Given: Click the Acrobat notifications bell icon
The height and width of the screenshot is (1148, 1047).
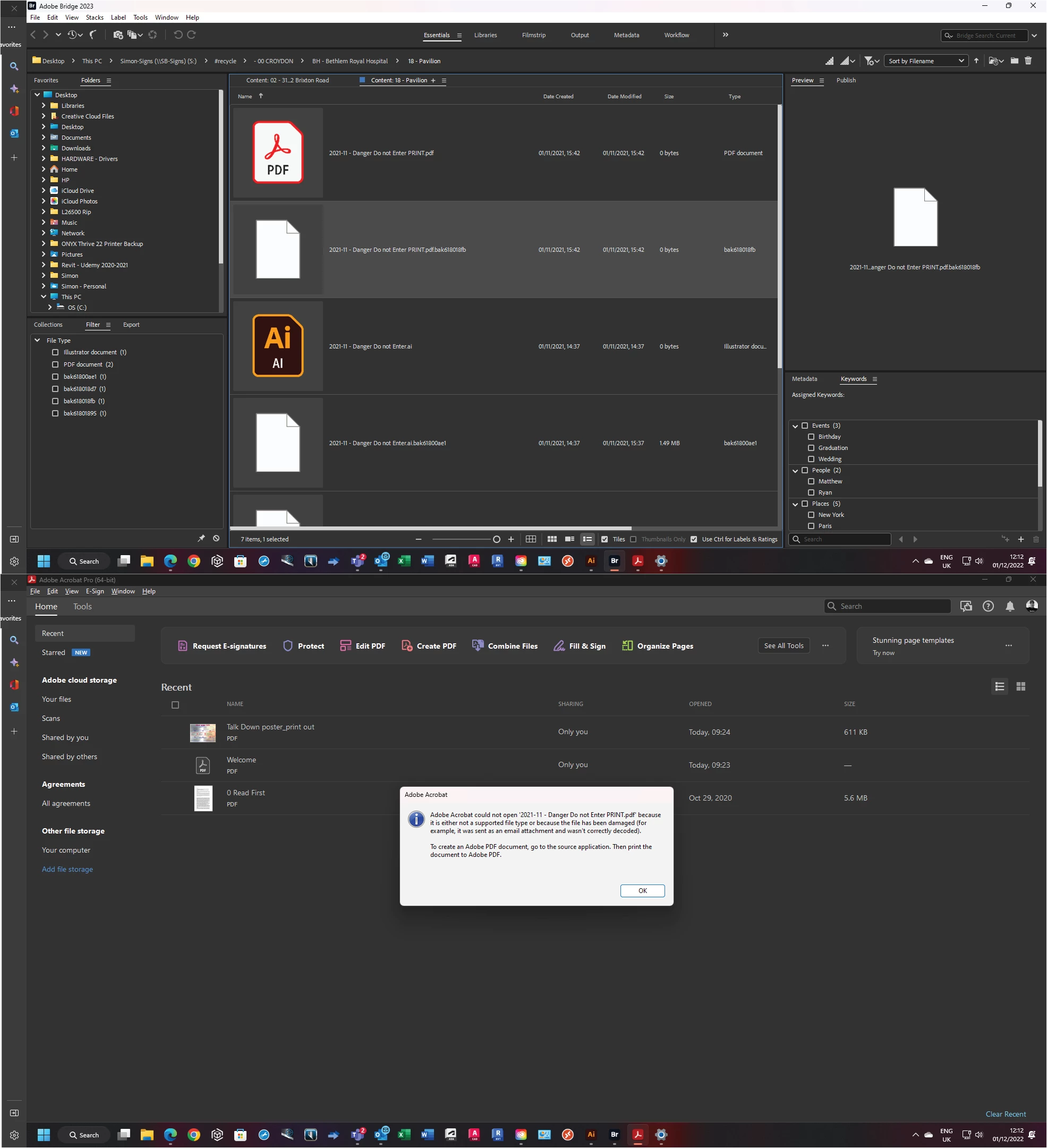Looking at the screenshot, I should click(x=1009, y=607).
